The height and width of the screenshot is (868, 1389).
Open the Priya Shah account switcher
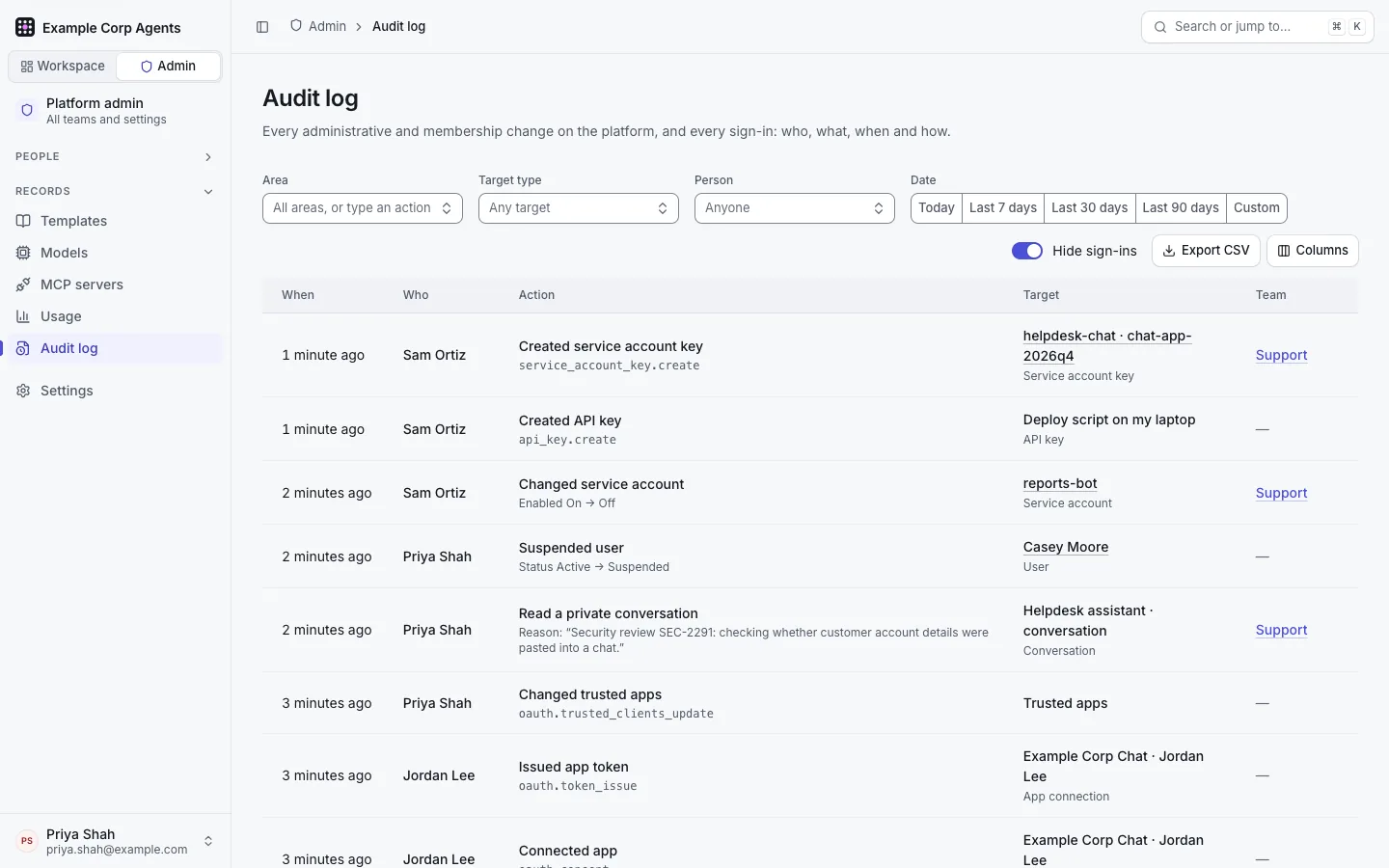coord(115,841)
